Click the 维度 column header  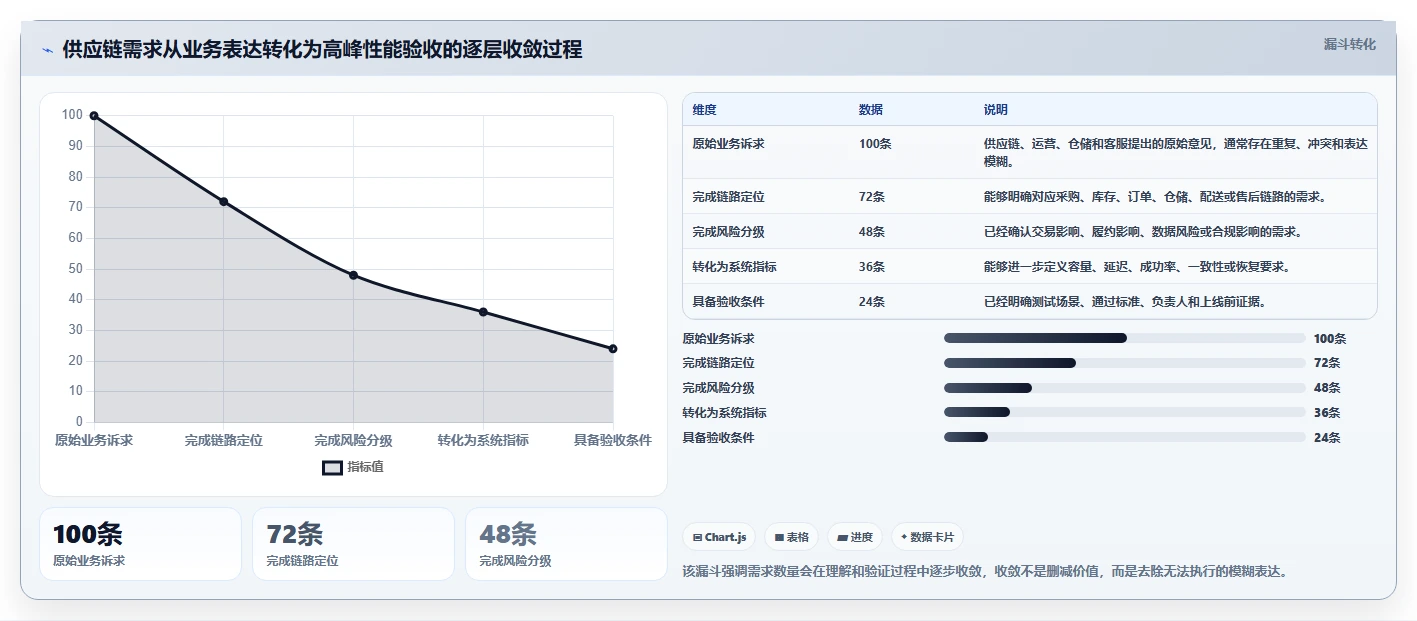click(704, 110)
